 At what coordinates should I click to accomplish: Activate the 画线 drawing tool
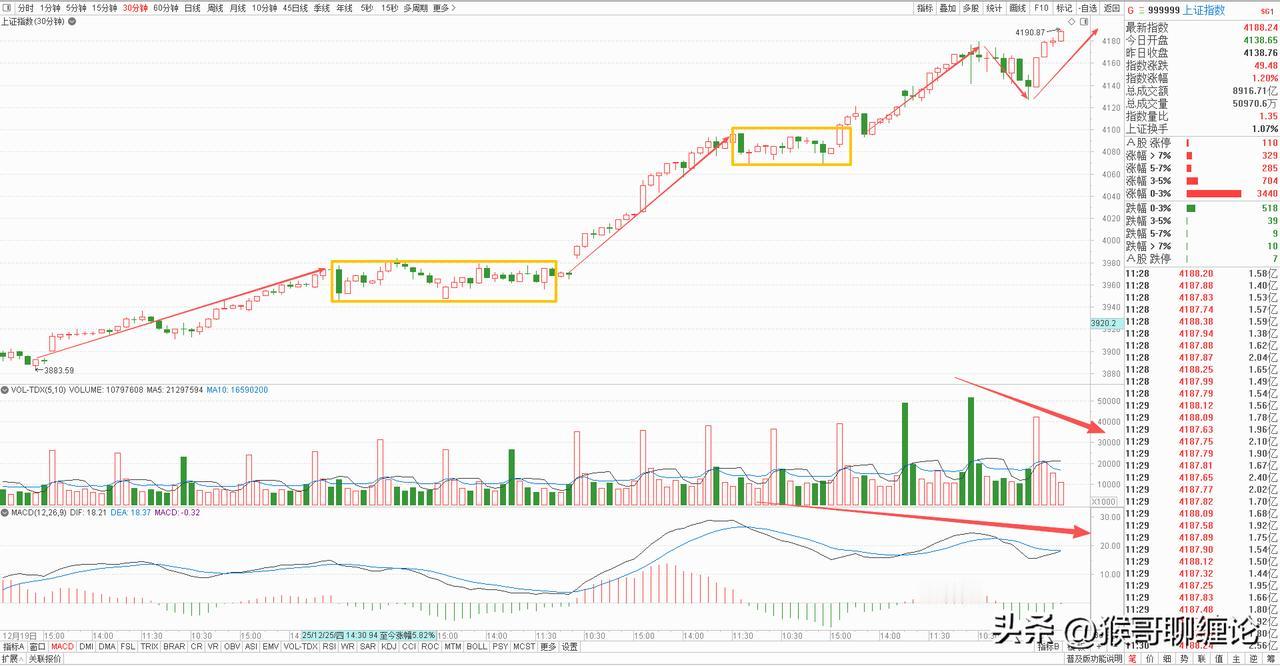(1018, 7)
